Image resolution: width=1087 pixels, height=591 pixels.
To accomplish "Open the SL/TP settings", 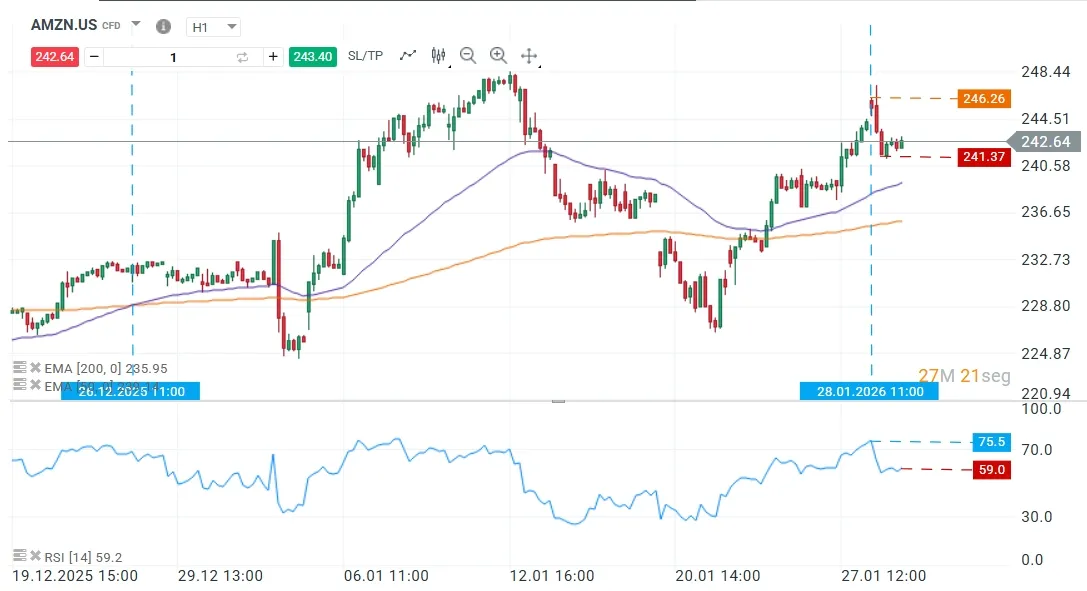I will (365, 56).
